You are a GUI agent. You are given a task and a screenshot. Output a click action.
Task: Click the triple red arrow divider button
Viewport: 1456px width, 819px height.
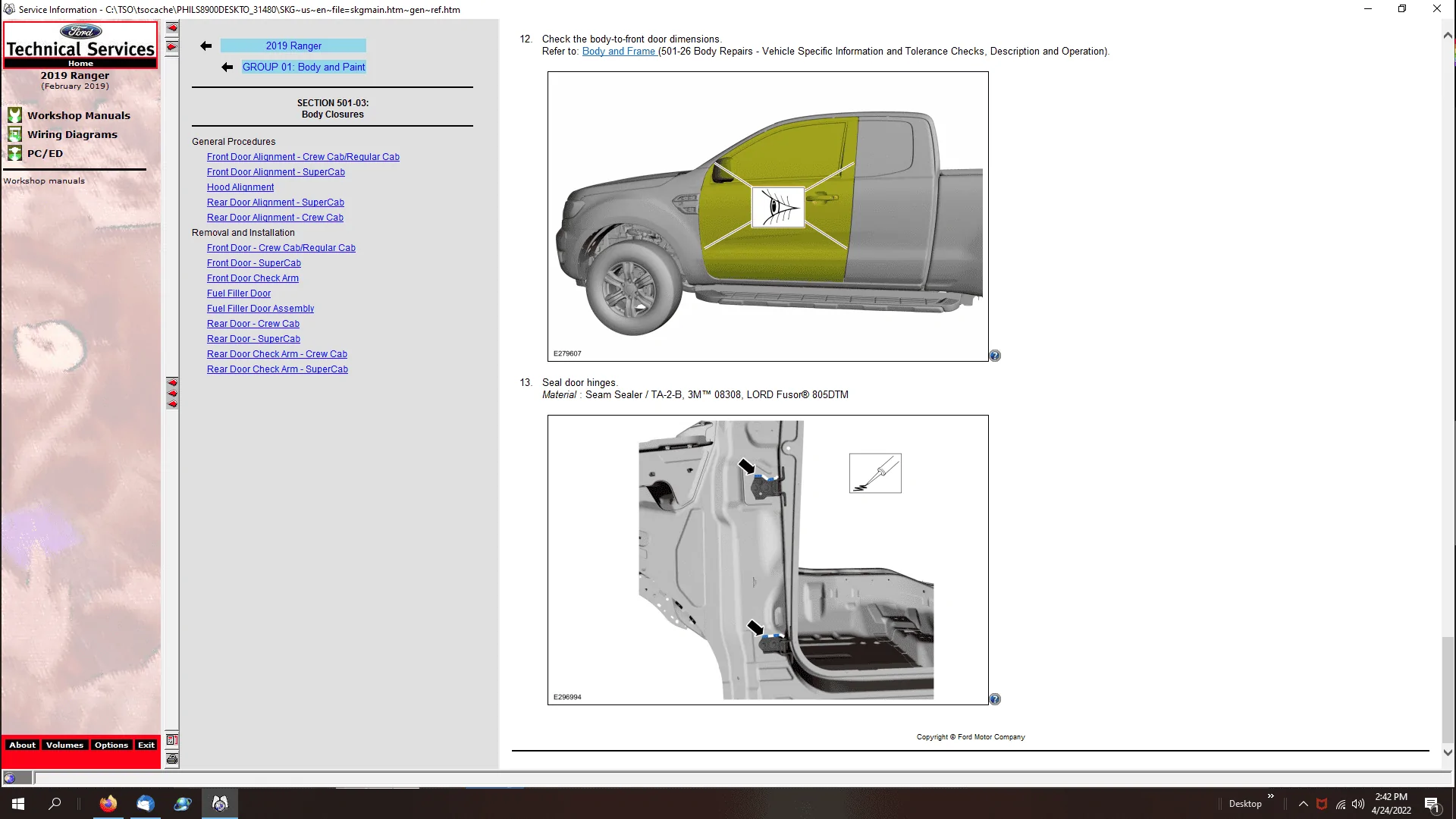(x=172, y=394)
